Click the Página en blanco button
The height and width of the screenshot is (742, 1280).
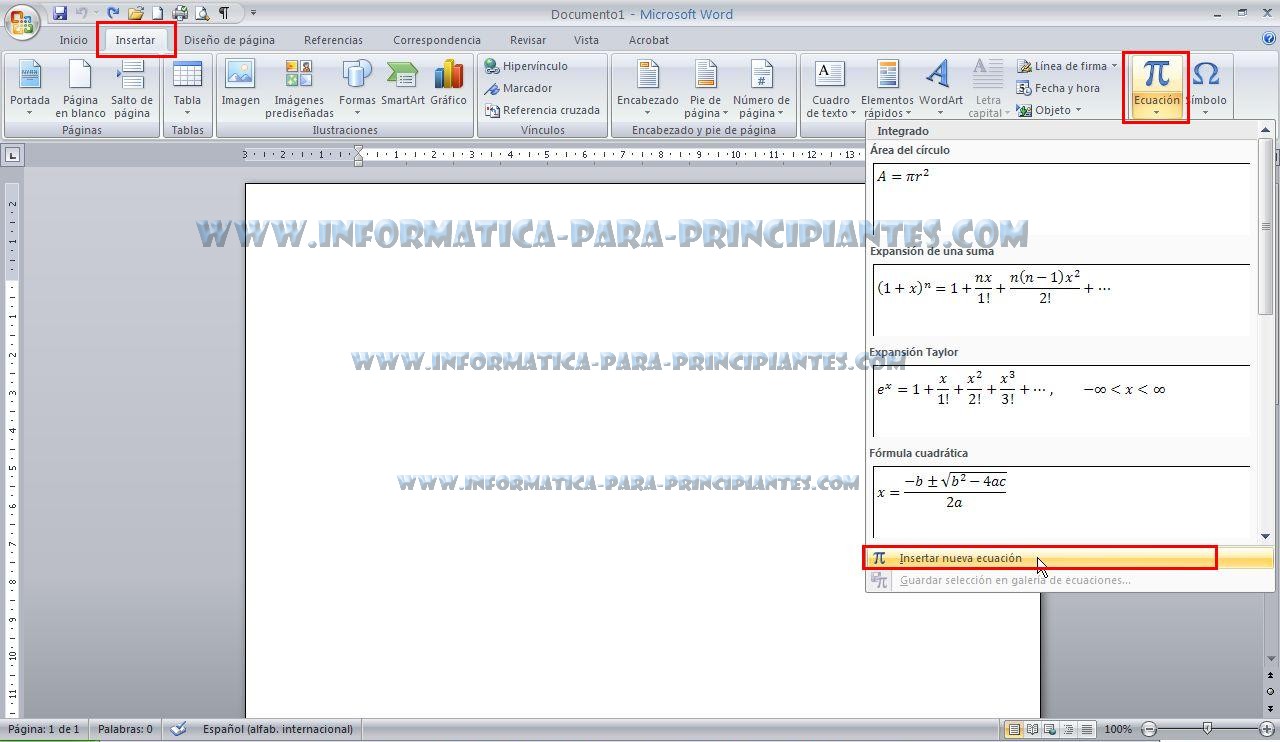(x=80, y=85)
